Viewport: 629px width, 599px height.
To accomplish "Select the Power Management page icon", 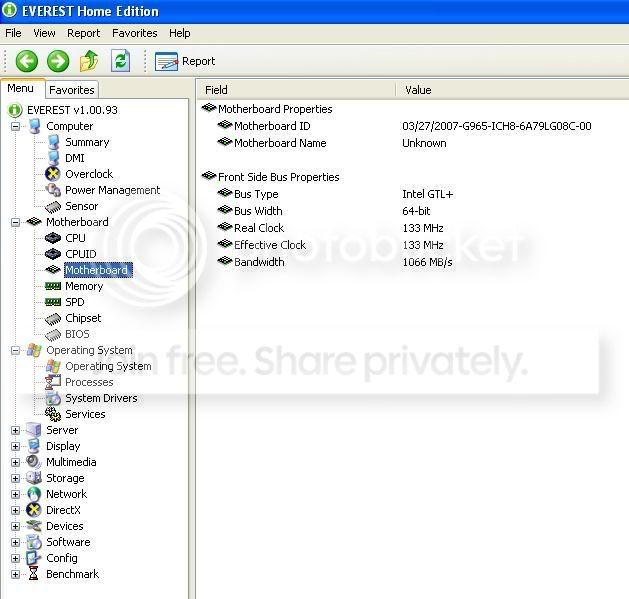I will (x=53, y=190).
